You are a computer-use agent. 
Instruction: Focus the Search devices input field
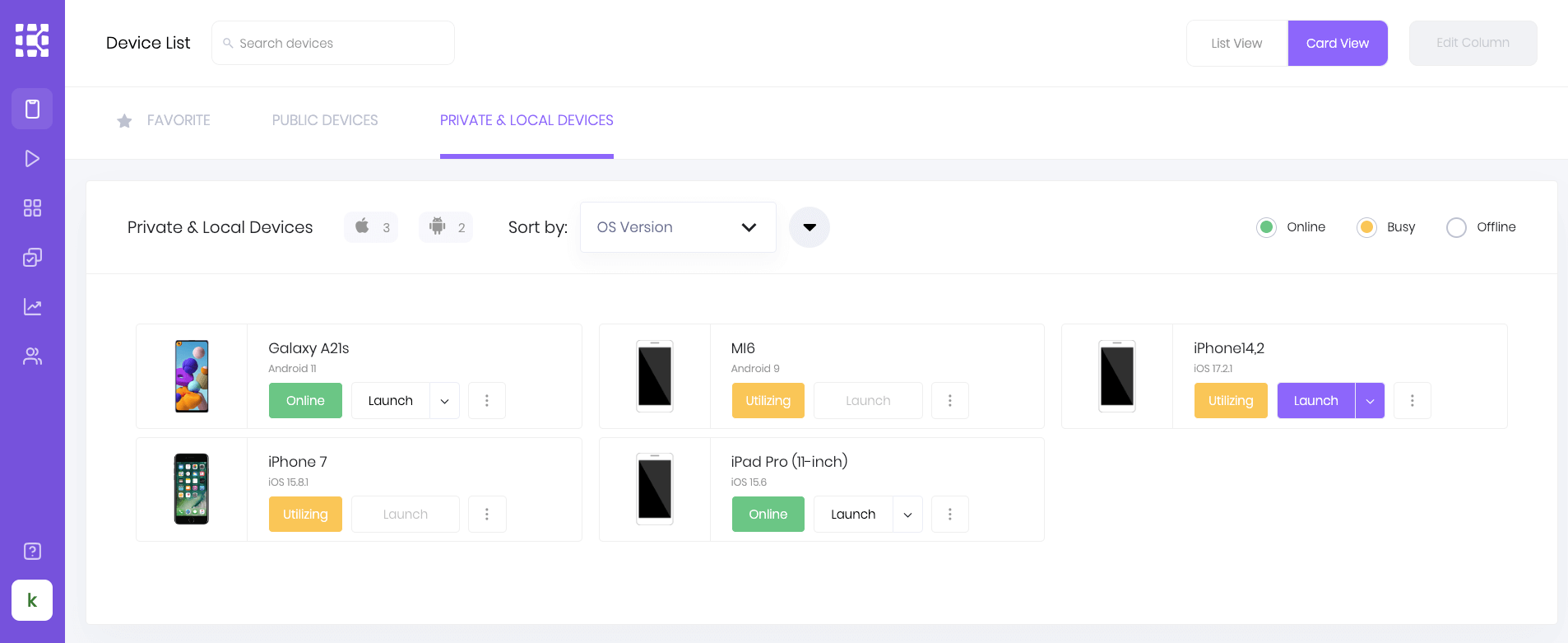pyautogui.click(x=333, y=43)
